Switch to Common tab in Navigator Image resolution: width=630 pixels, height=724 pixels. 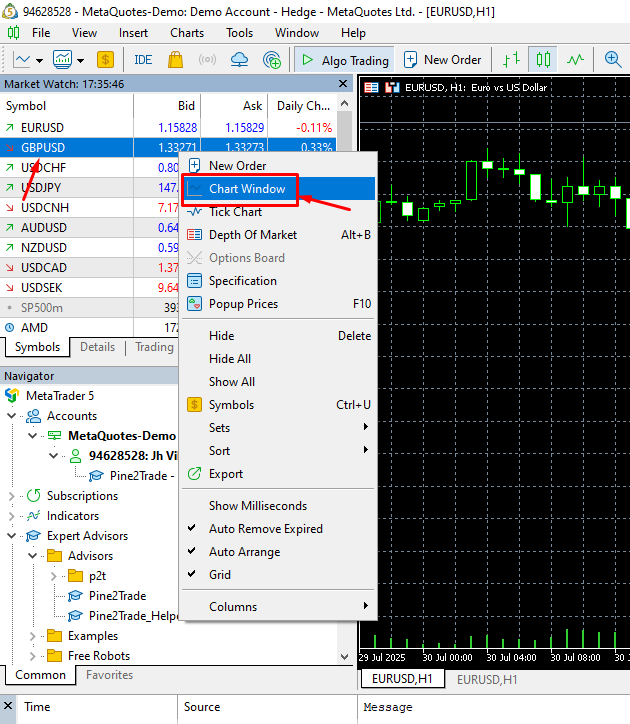click(41, 675)
